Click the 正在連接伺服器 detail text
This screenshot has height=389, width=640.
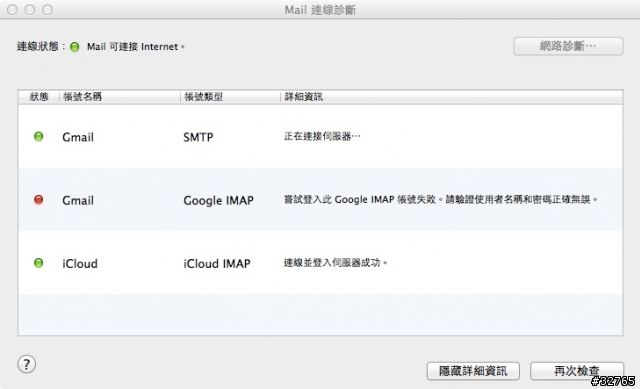pos(322,136)
